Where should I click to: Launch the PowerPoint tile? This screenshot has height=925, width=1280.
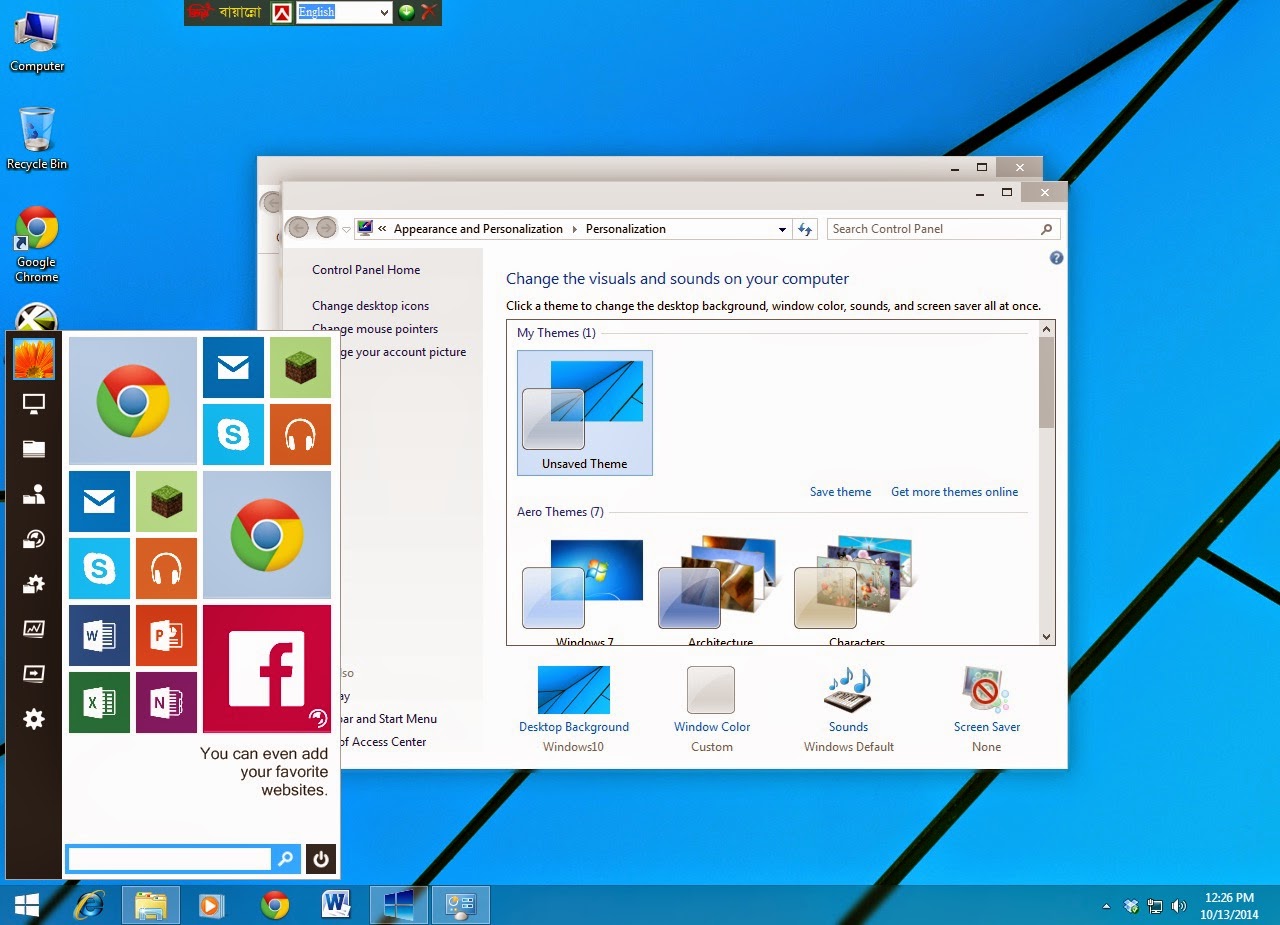point(166,635)
